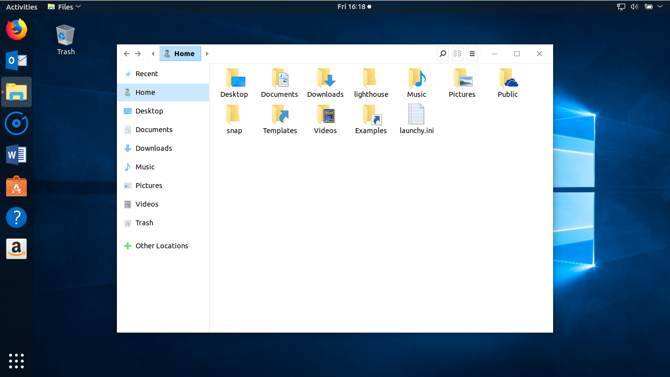Viewport: 670px width, 377px height.
Task: Click the path bar right chevron
Action: tap(207, 53)
